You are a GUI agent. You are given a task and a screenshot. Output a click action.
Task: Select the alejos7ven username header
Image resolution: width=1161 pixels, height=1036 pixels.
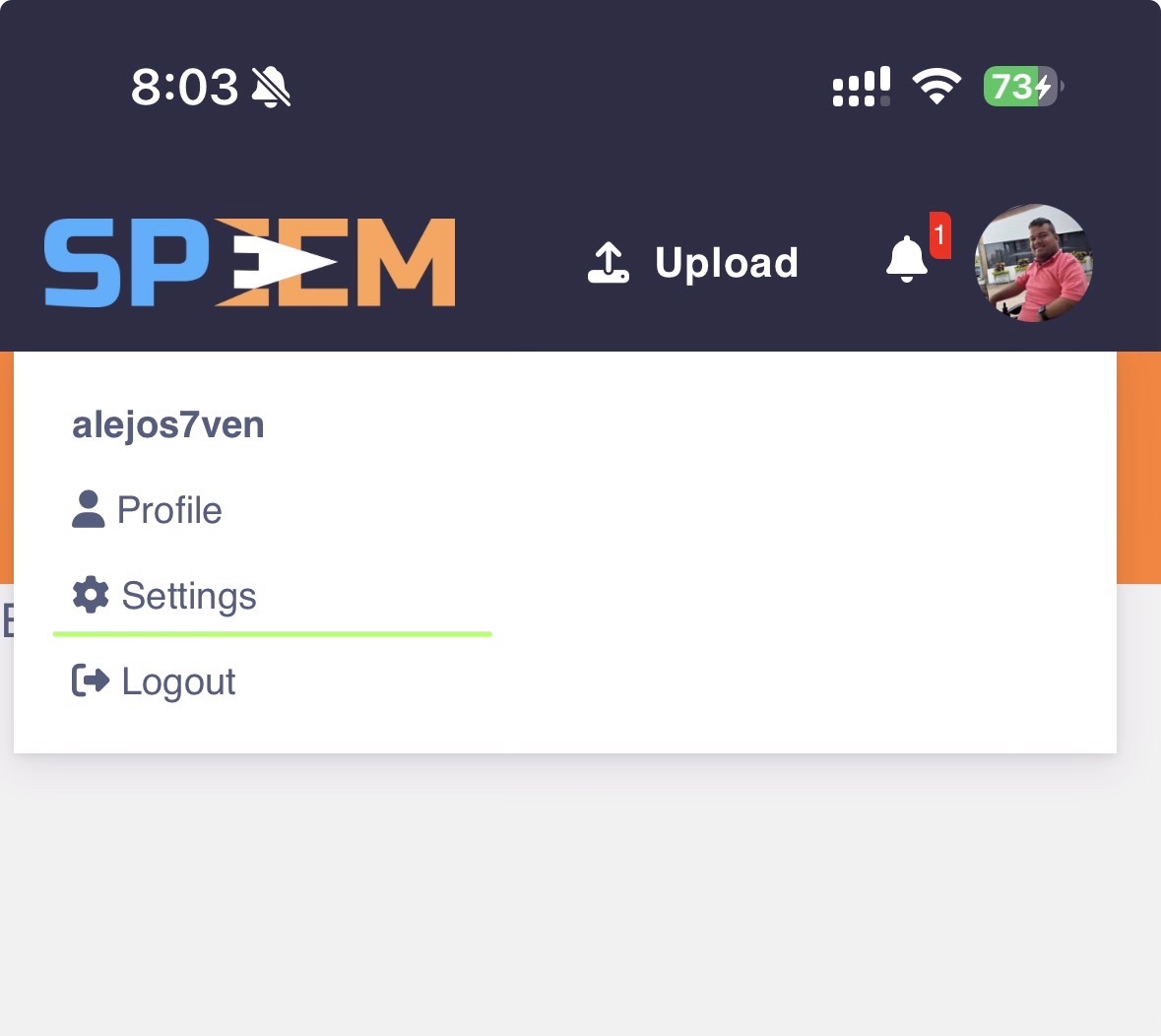(168, 425)
